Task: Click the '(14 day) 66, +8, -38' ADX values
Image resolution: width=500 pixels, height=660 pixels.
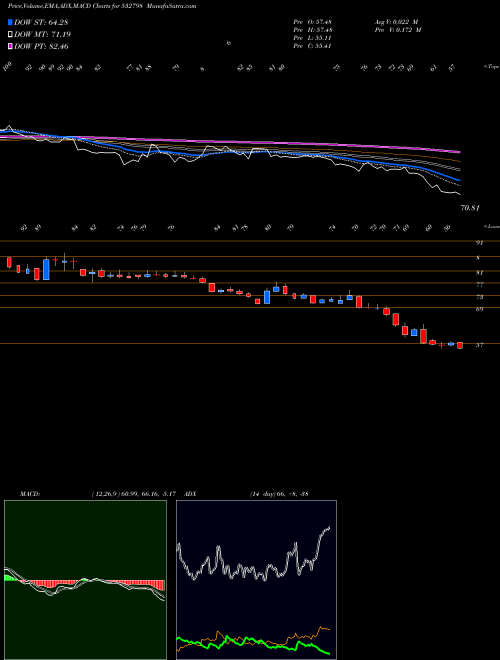Action: click(x=279, y=494)
